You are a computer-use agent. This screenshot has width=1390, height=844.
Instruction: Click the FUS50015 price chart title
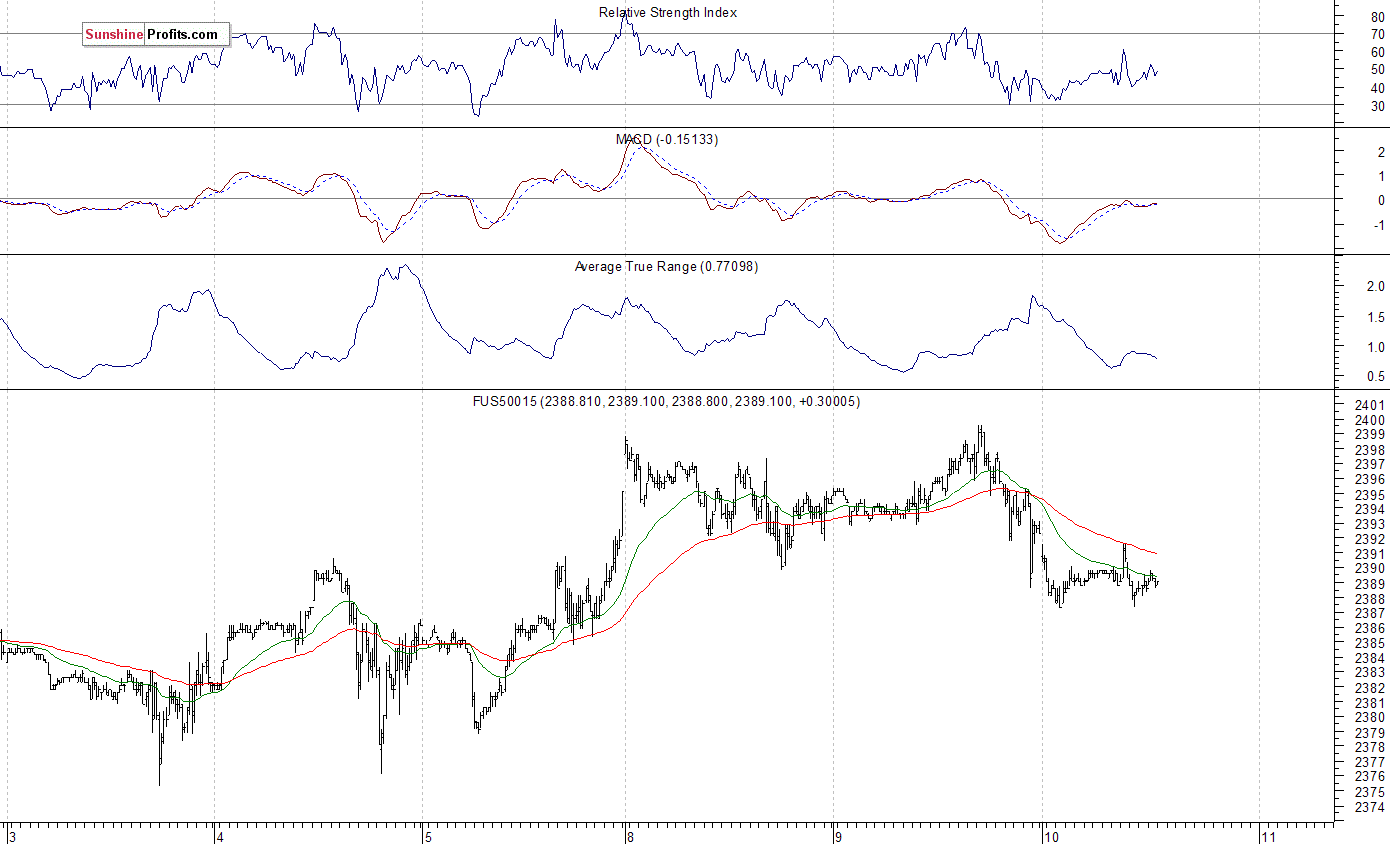(666, 402)
